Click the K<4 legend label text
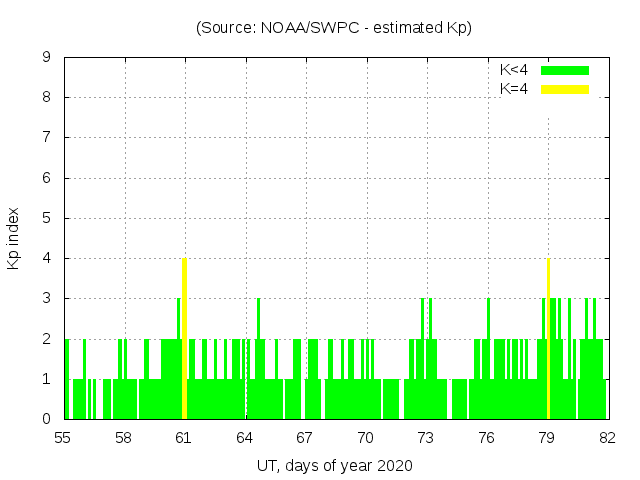 514,70
